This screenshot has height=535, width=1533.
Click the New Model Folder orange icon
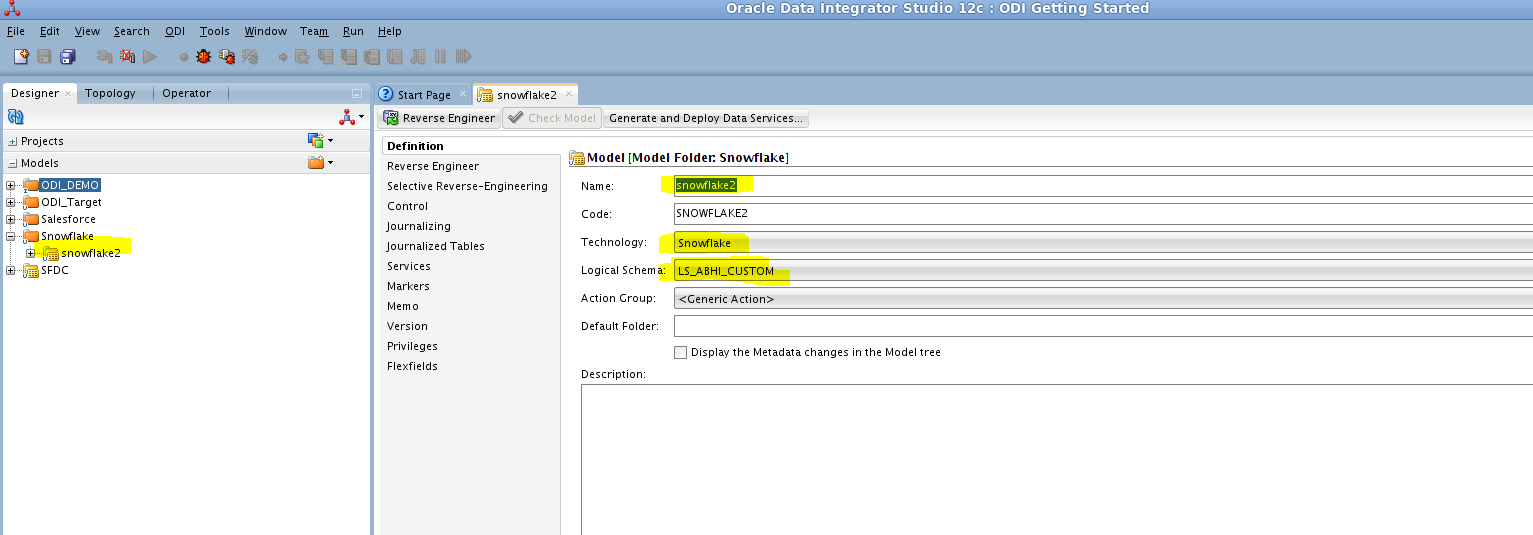(316, 162)
